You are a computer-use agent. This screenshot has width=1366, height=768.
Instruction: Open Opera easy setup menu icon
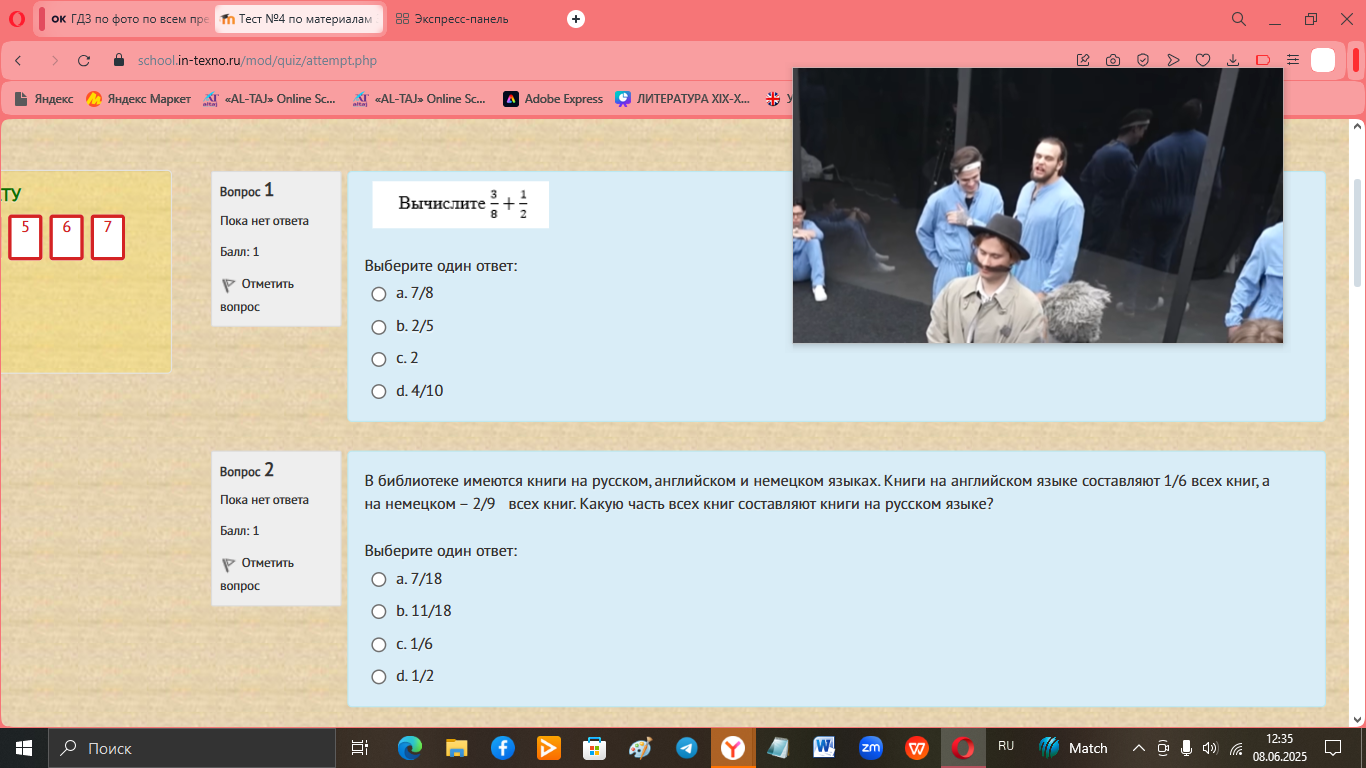pyautogui.click(x=1293, y=60)
